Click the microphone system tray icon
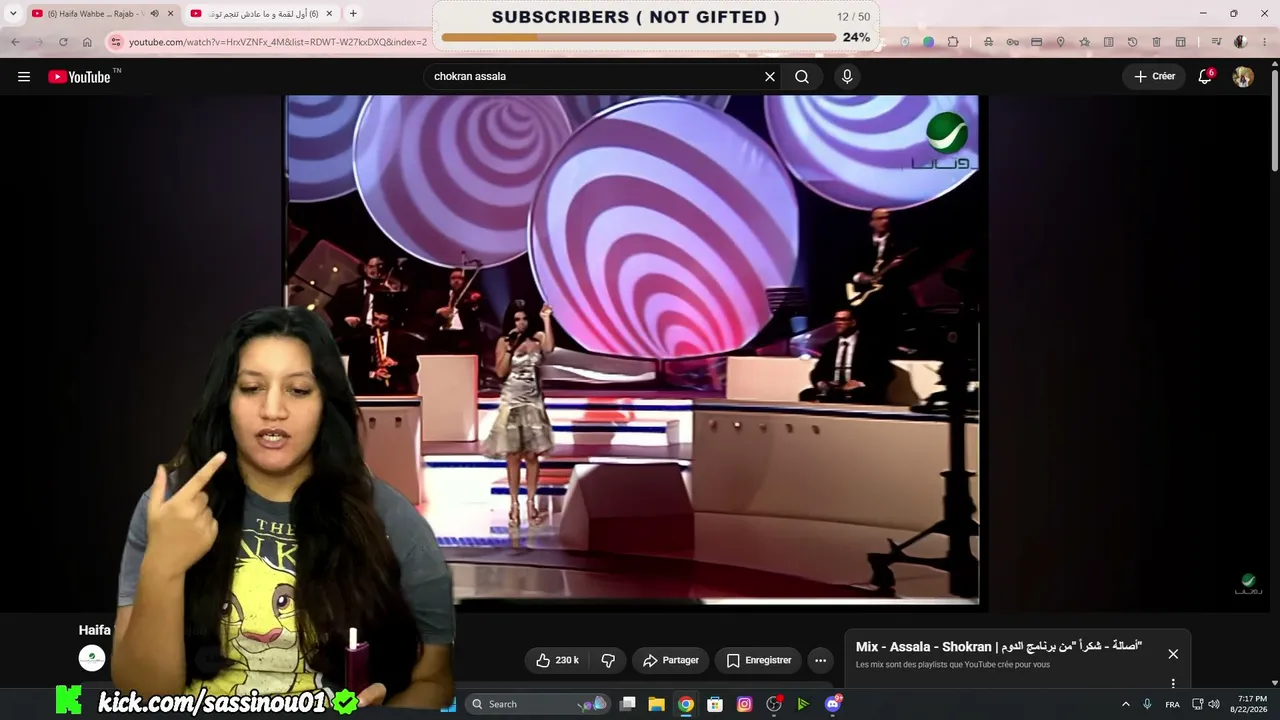The image size is (1280, 720). pos(1147,704)
